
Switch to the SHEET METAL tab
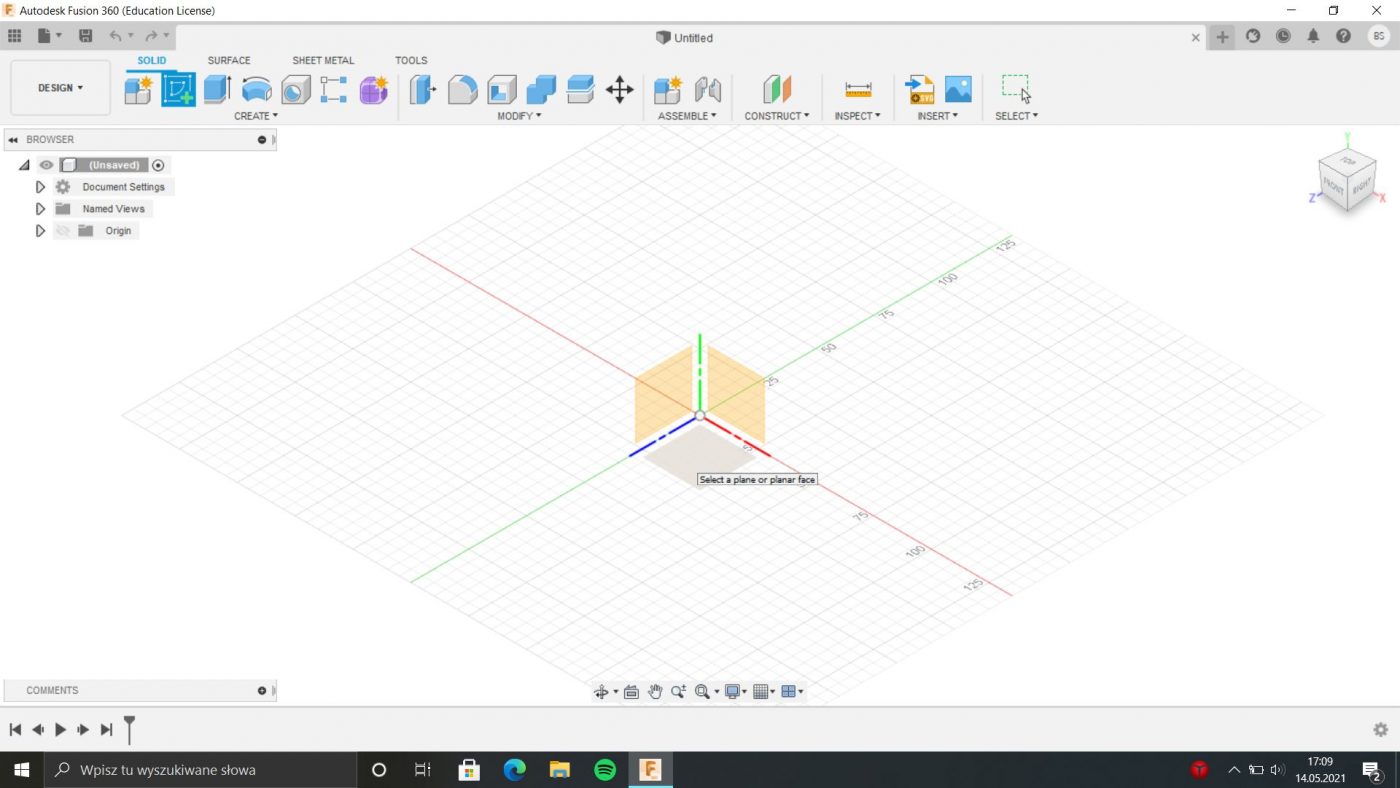click(323, 60)
